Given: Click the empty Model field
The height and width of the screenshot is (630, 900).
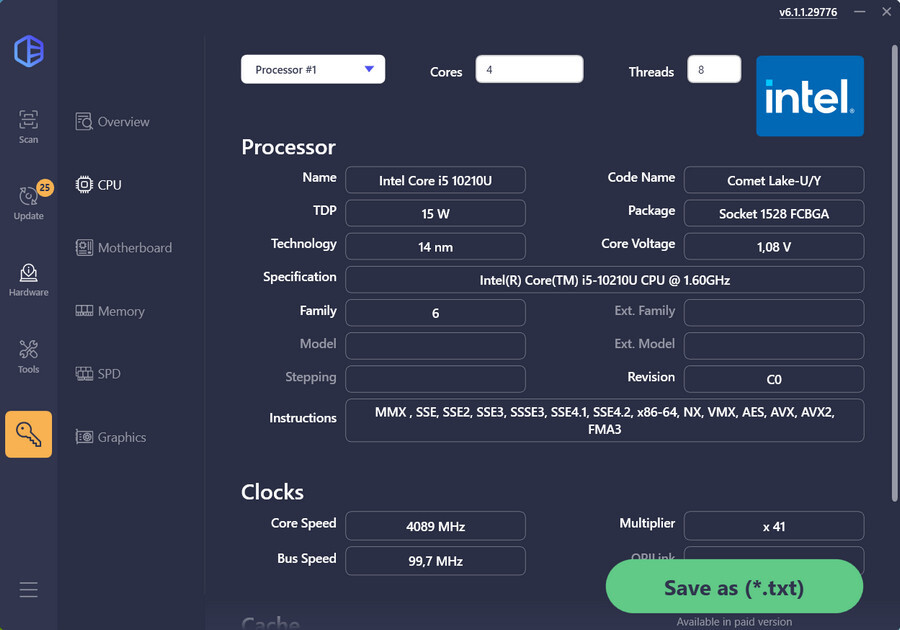Looking at the screenshot, I should pyautogui.click(x=435, y=346).
